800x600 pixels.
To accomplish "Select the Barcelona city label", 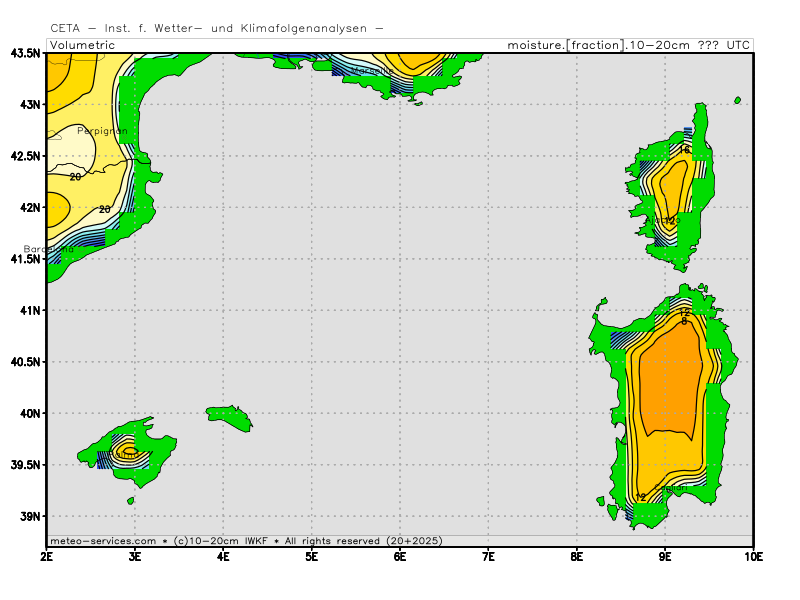I will coord(48,249).
